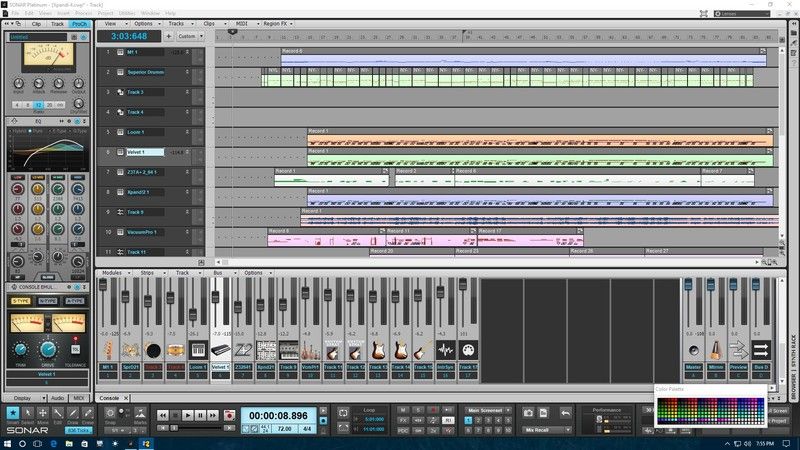Click the speaker icon on Master bus
Image resolution: width=800 pixels, height=450 pixels.
[x=693, y=351]
